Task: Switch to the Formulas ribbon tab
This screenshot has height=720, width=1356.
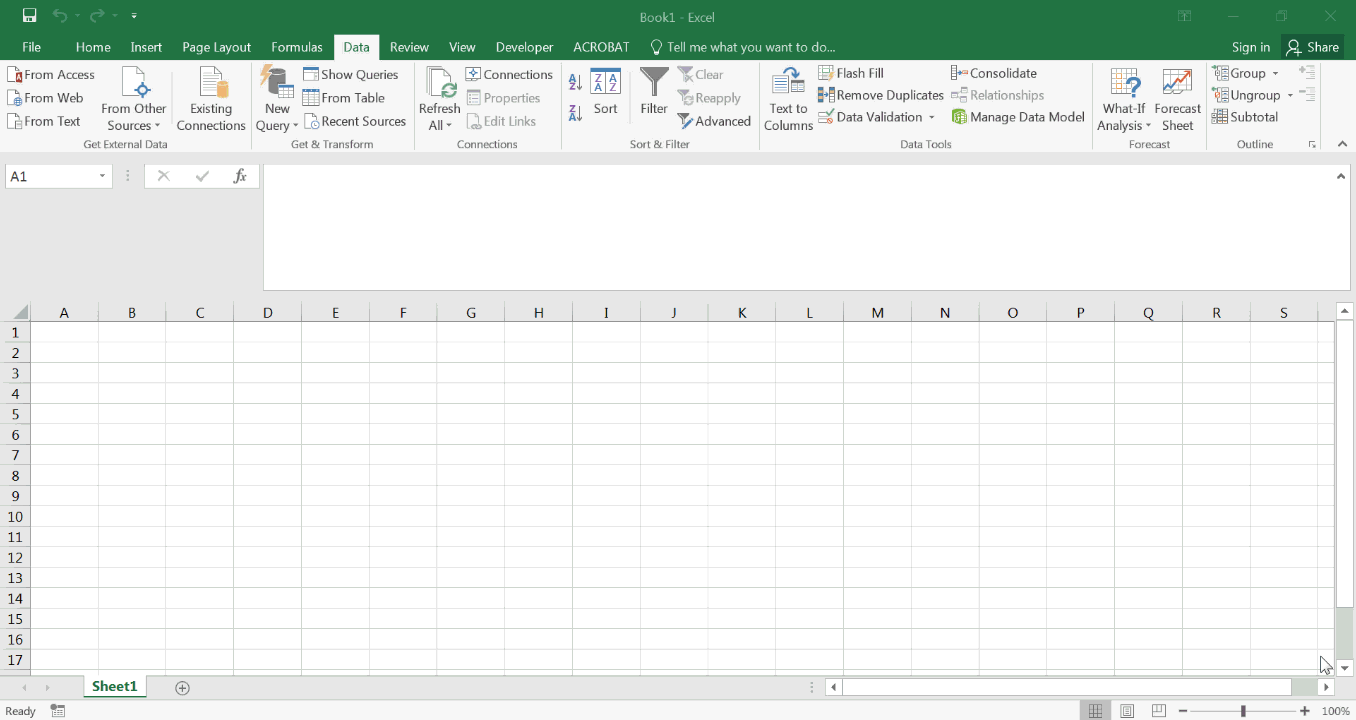Action: tap(297, 47)
